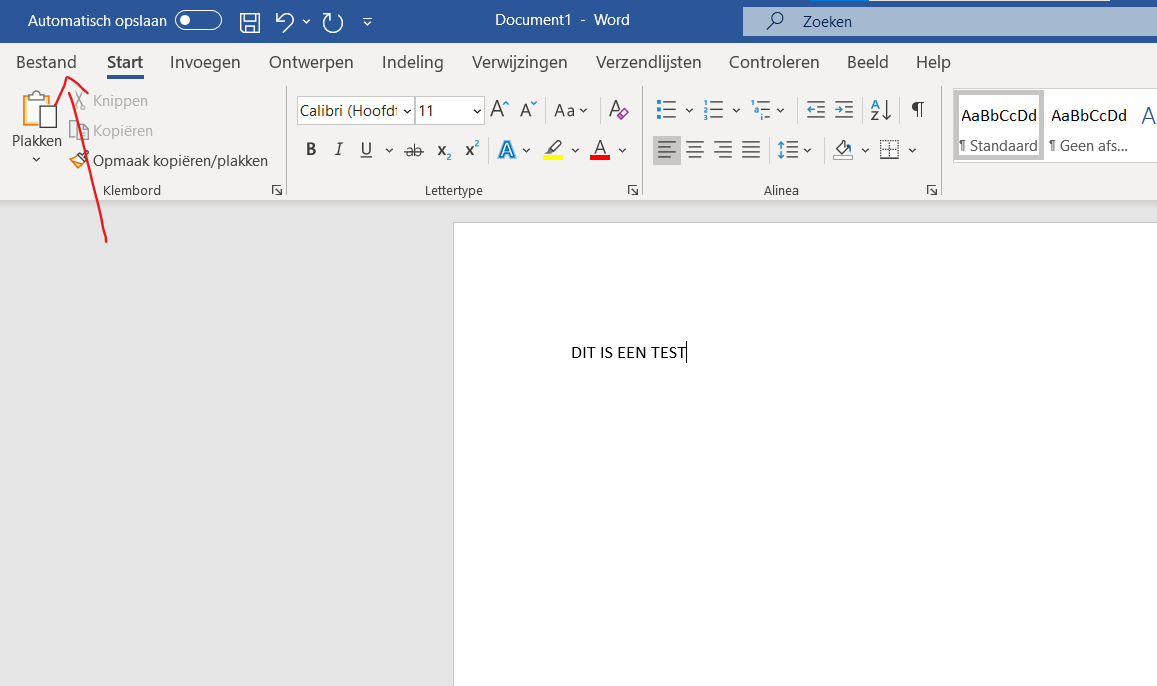Apply yellow text highlight color
The height and width of the screenshot is (686, 1157).
click(553, 150)
